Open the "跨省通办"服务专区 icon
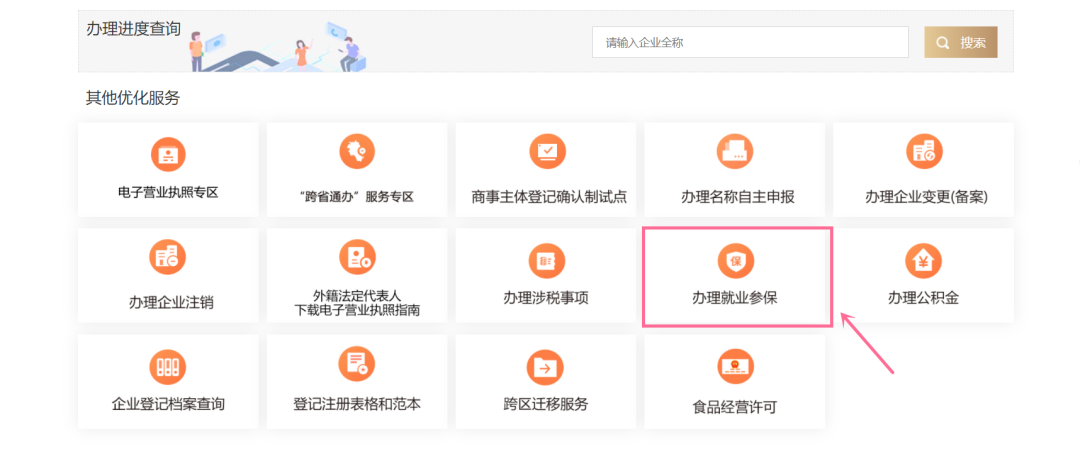The image size is (1080, 454). coord(357,150)
